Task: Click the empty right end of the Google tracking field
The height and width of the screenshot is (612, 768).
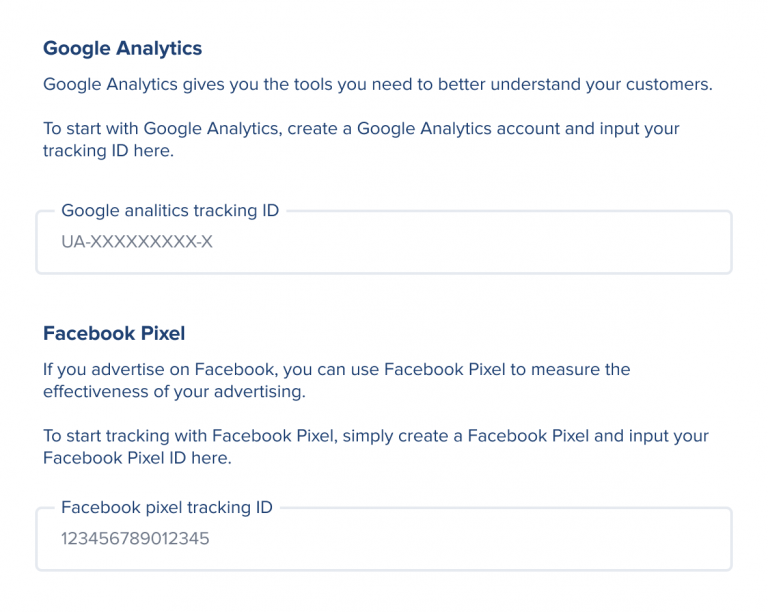Action: [x=680, y=243]
